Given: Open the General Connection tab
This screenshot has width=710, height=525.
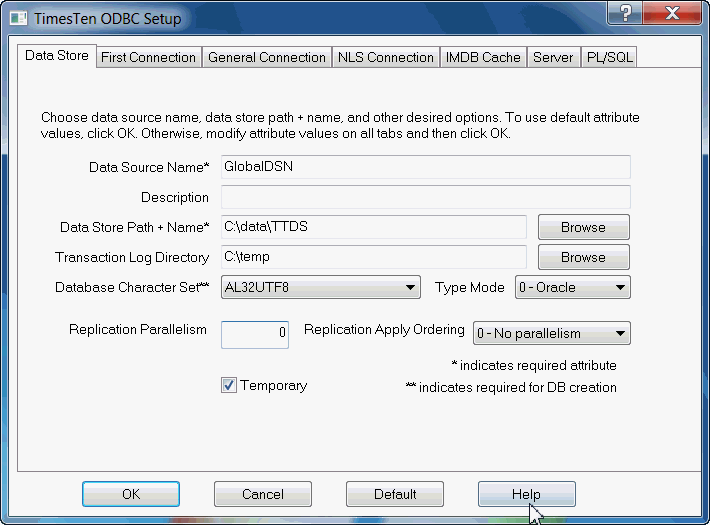Looking at the screenshot, I should click(267, 57).
